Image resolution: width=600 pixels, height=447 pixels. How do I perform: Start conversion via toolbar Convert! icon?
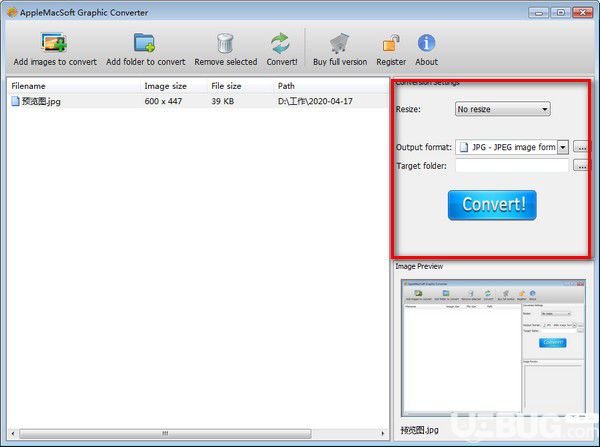(x=280, y=43)
